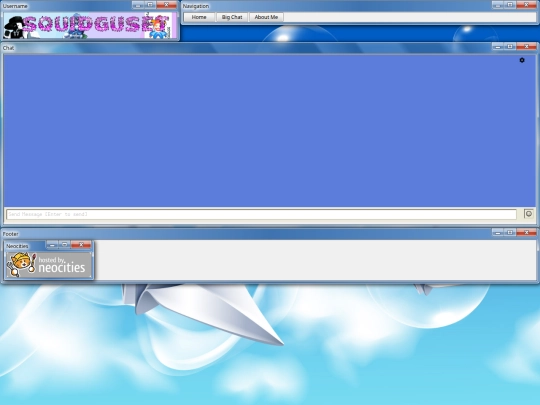Open the Big Chat page

click(232, 17)
